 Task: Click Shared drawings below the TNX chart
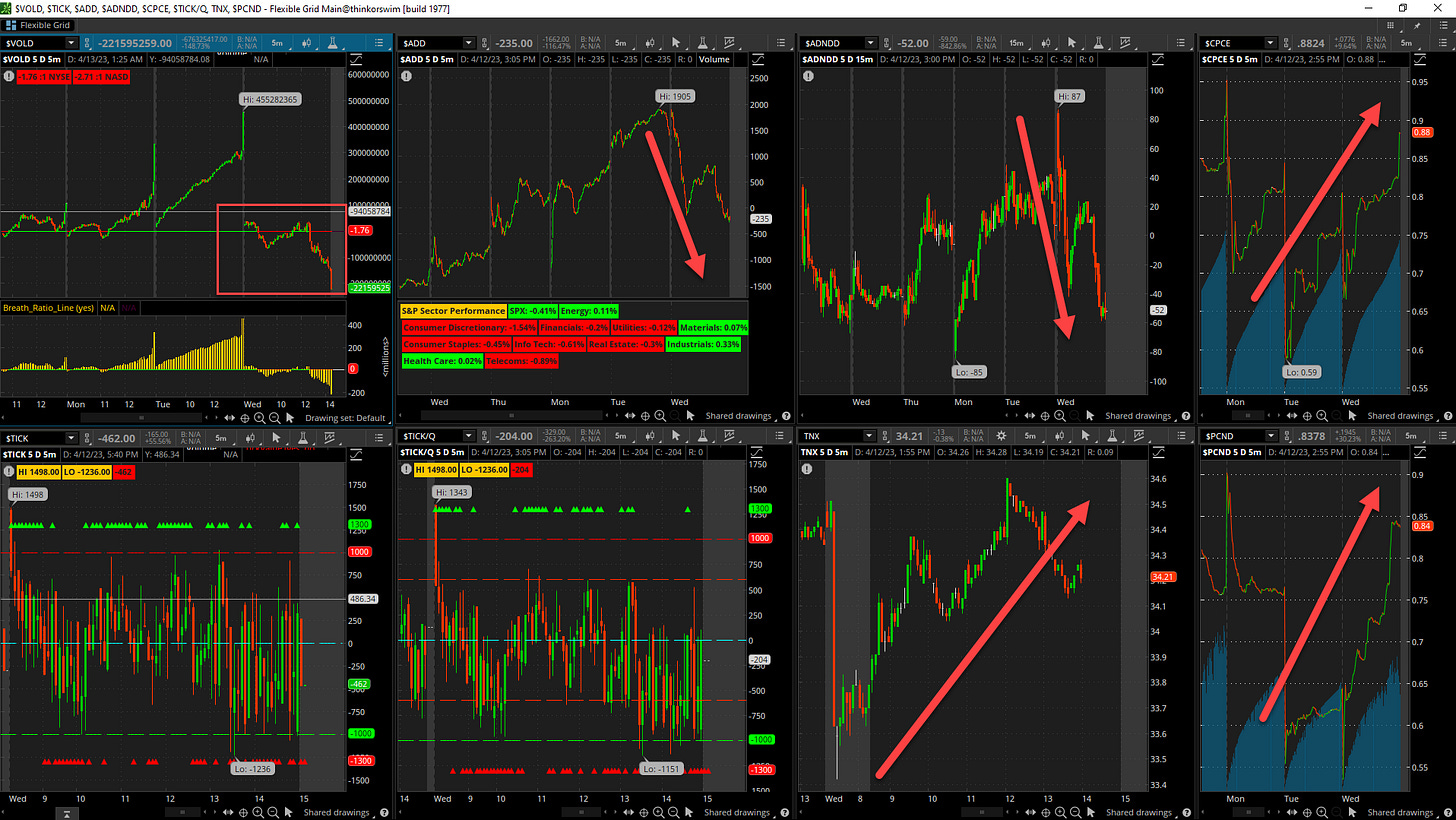pyautogui.click(x=1137, y=812)
